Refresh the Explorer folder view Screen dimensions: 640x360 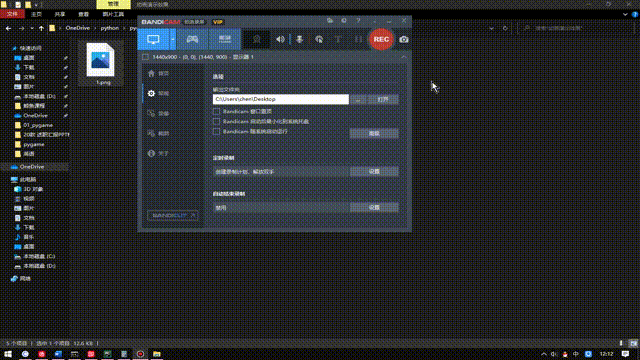(505, 28)
